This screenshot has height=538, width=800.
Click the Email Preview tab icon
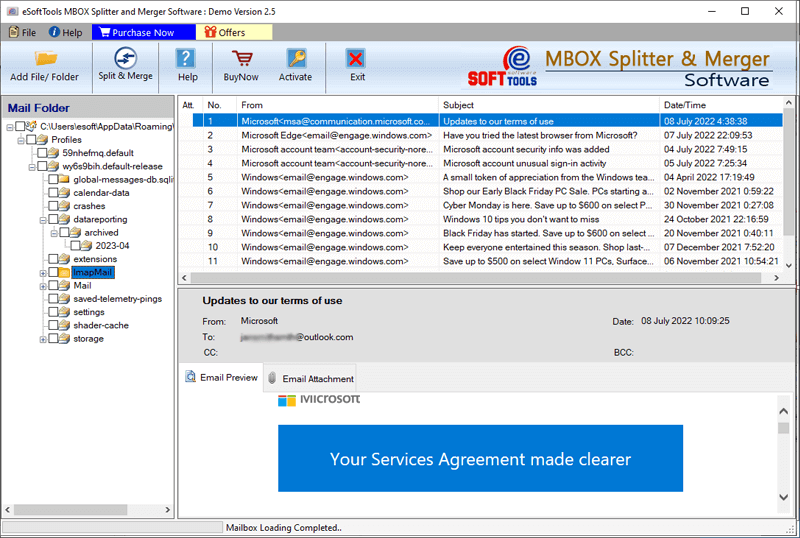(x=190, y=377)
